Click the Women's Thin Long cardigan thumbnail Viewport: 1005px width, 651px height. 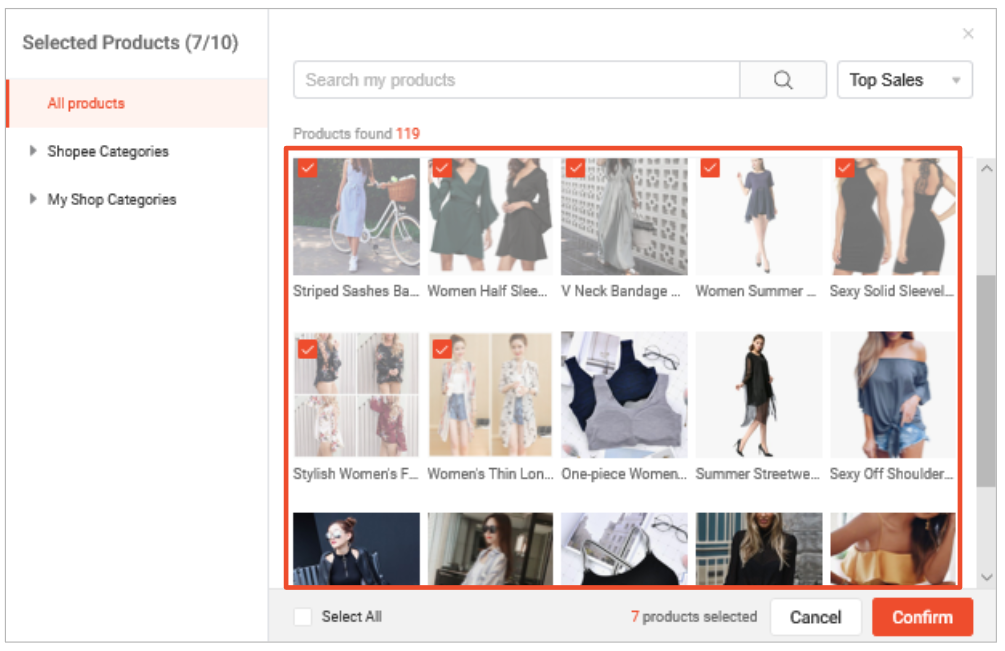point(490,394)
